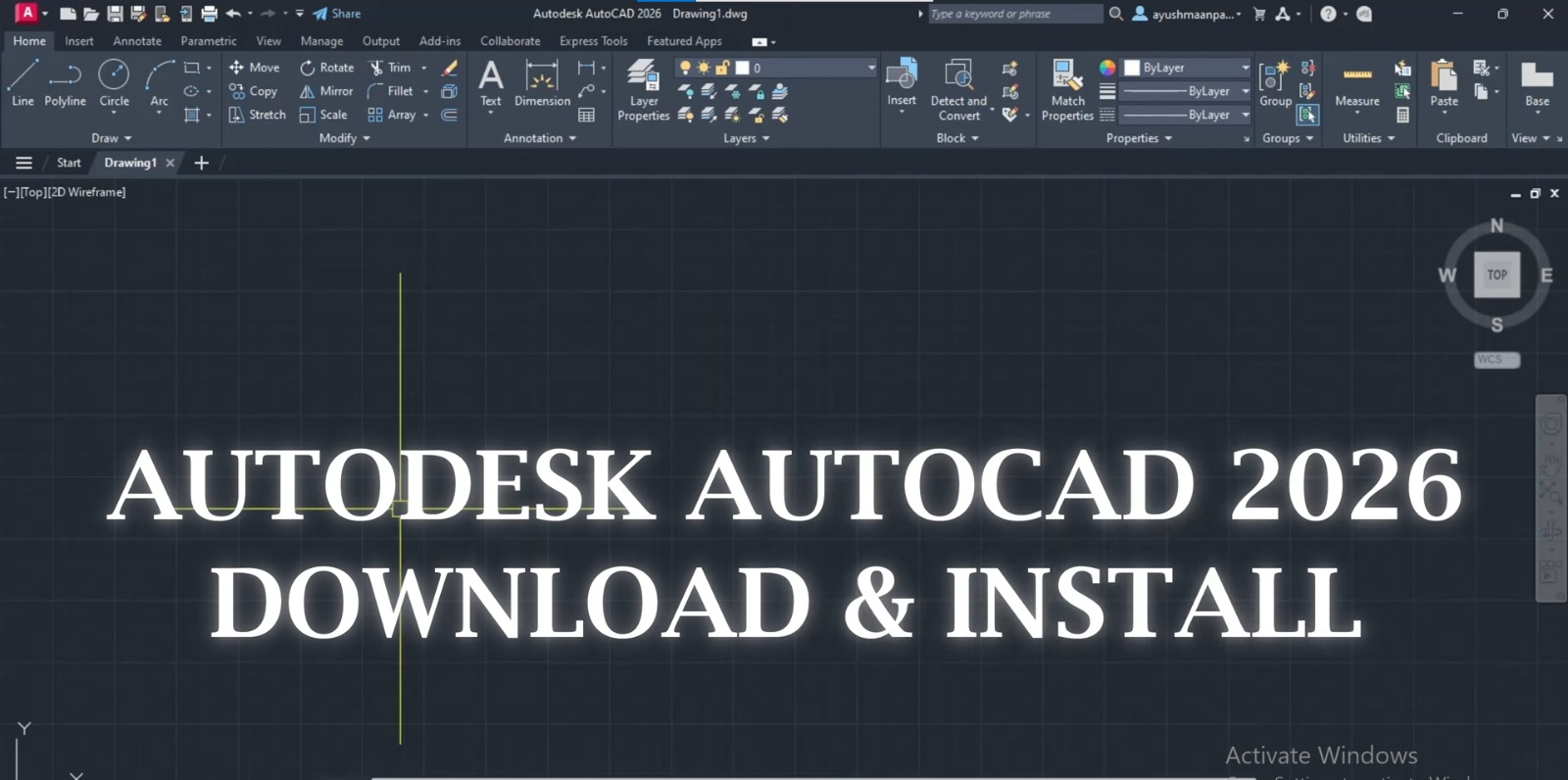Viewport: 1568px width, 780px height.
Task: Select the Array tool
Action: click(x=392, y=115)
